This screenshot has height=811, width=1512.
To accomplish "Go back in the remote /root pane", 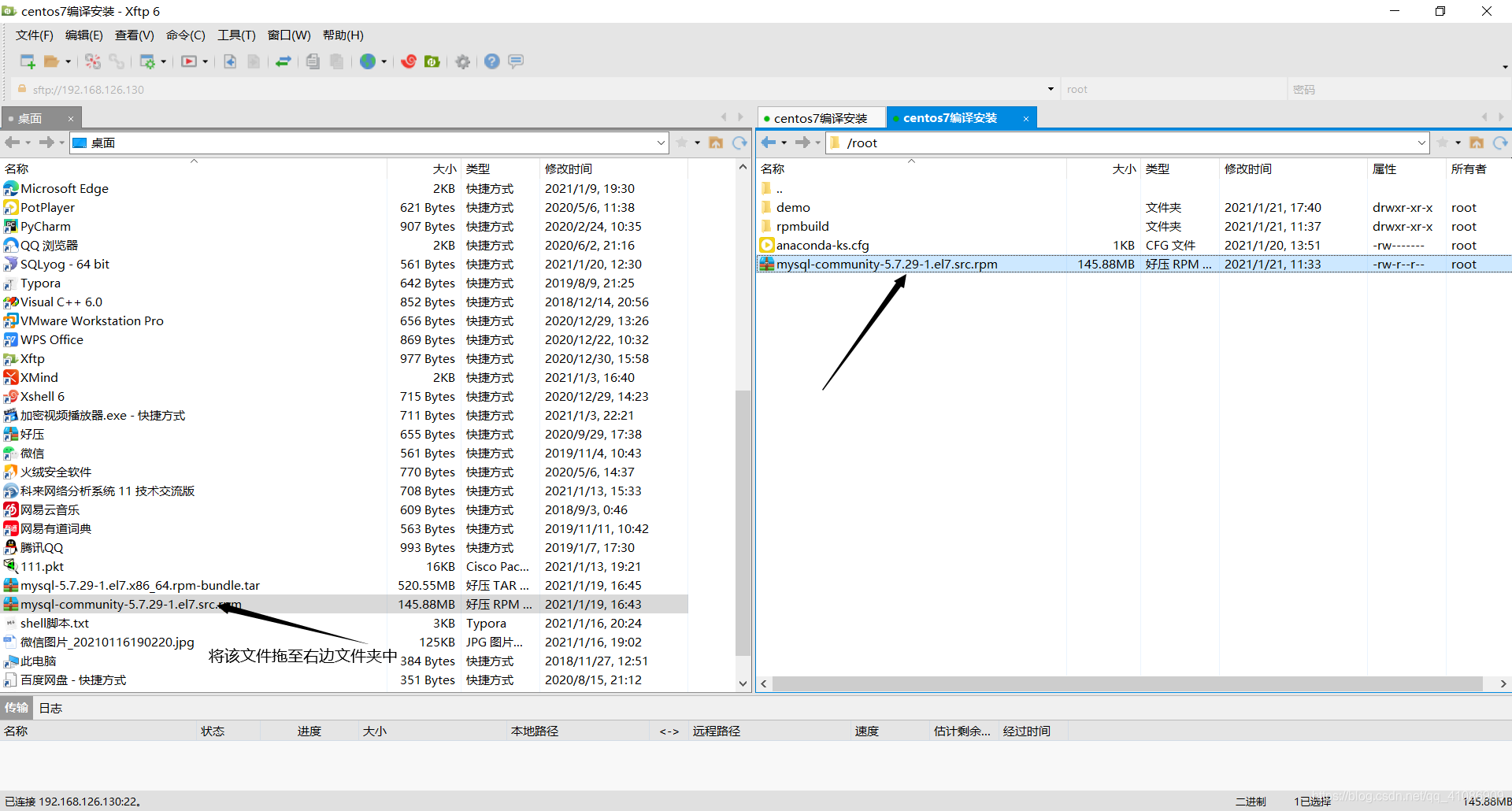I will coord(769,143).
